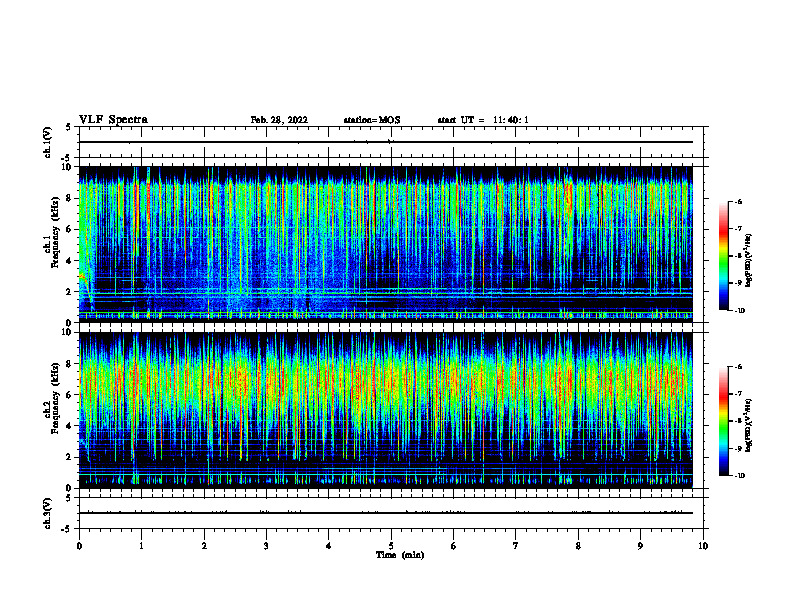Image resolution: width=792 pixels, height=612 pixels.
Task: Click the "-7" label on ch.1 color bar
Action: (738, 229)
